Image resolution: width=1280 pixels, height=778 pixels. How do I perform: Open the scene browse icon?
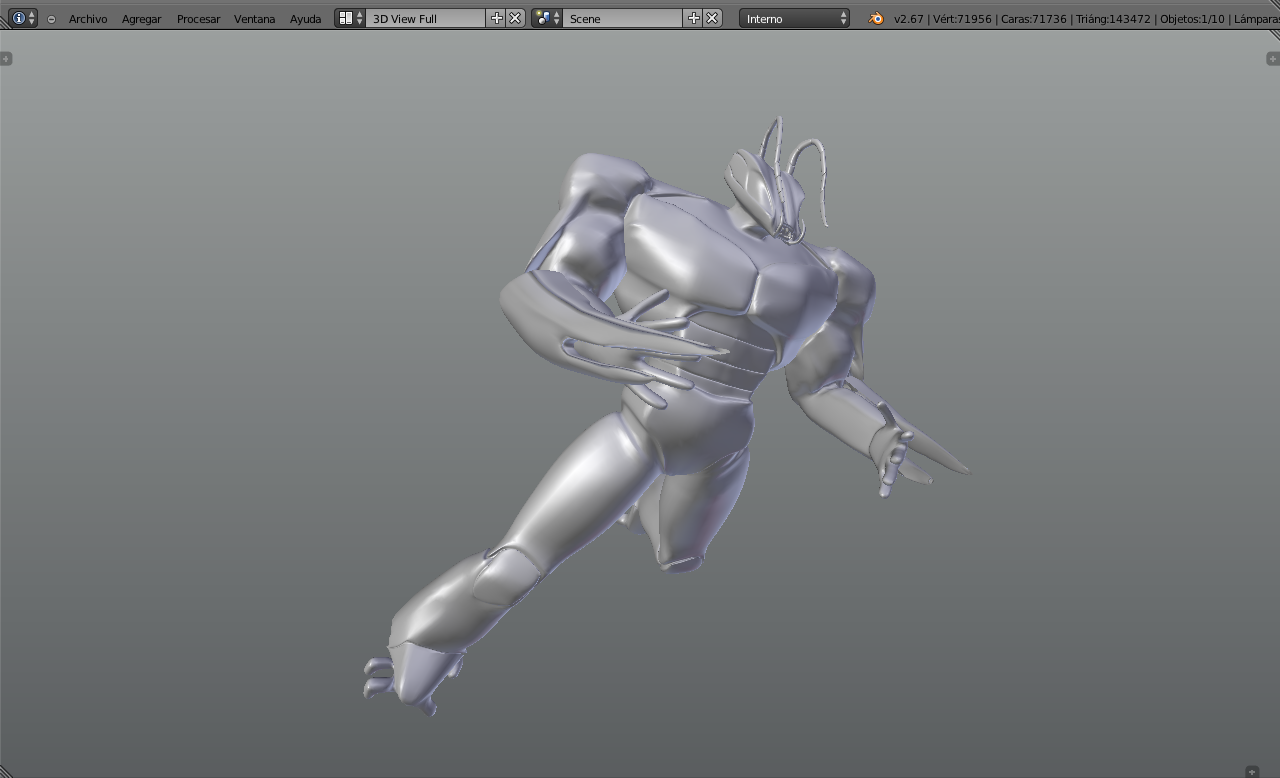(x=547, y=18)
